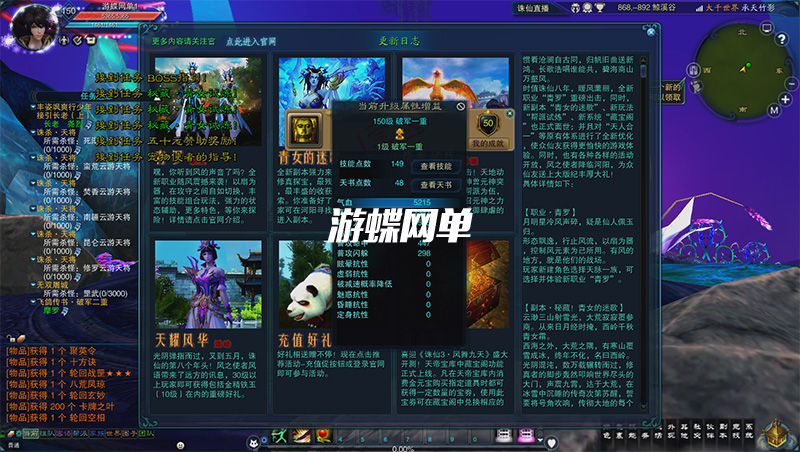Expand the skill bar arrow beside drums
Viewport: 800px width, 452px height.
540,439
